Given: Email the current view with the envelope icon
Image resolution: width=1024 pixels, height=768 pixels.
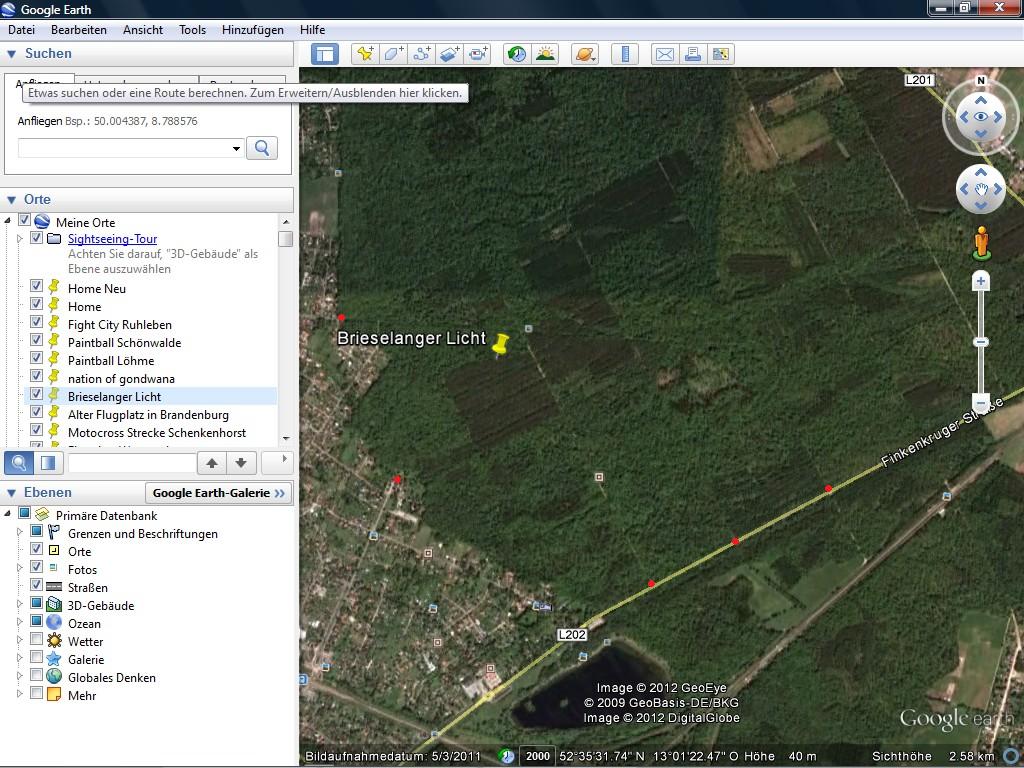Looking at the screenshot, I should (x=665, y=54).
